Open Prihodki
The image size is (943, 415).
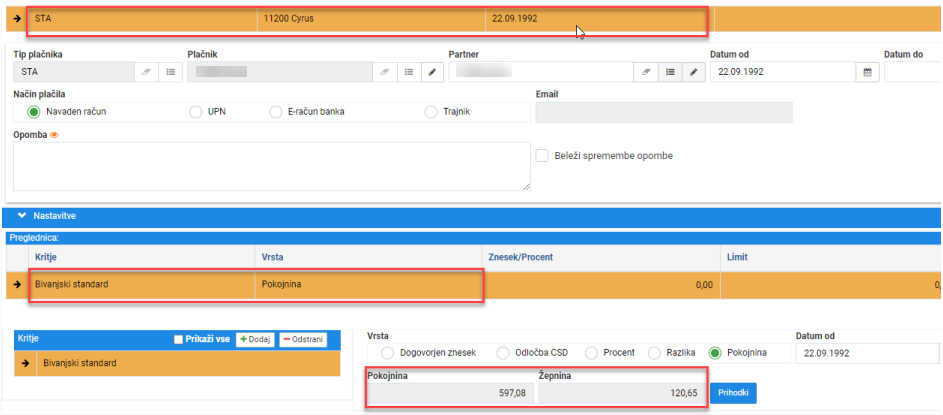733,393
